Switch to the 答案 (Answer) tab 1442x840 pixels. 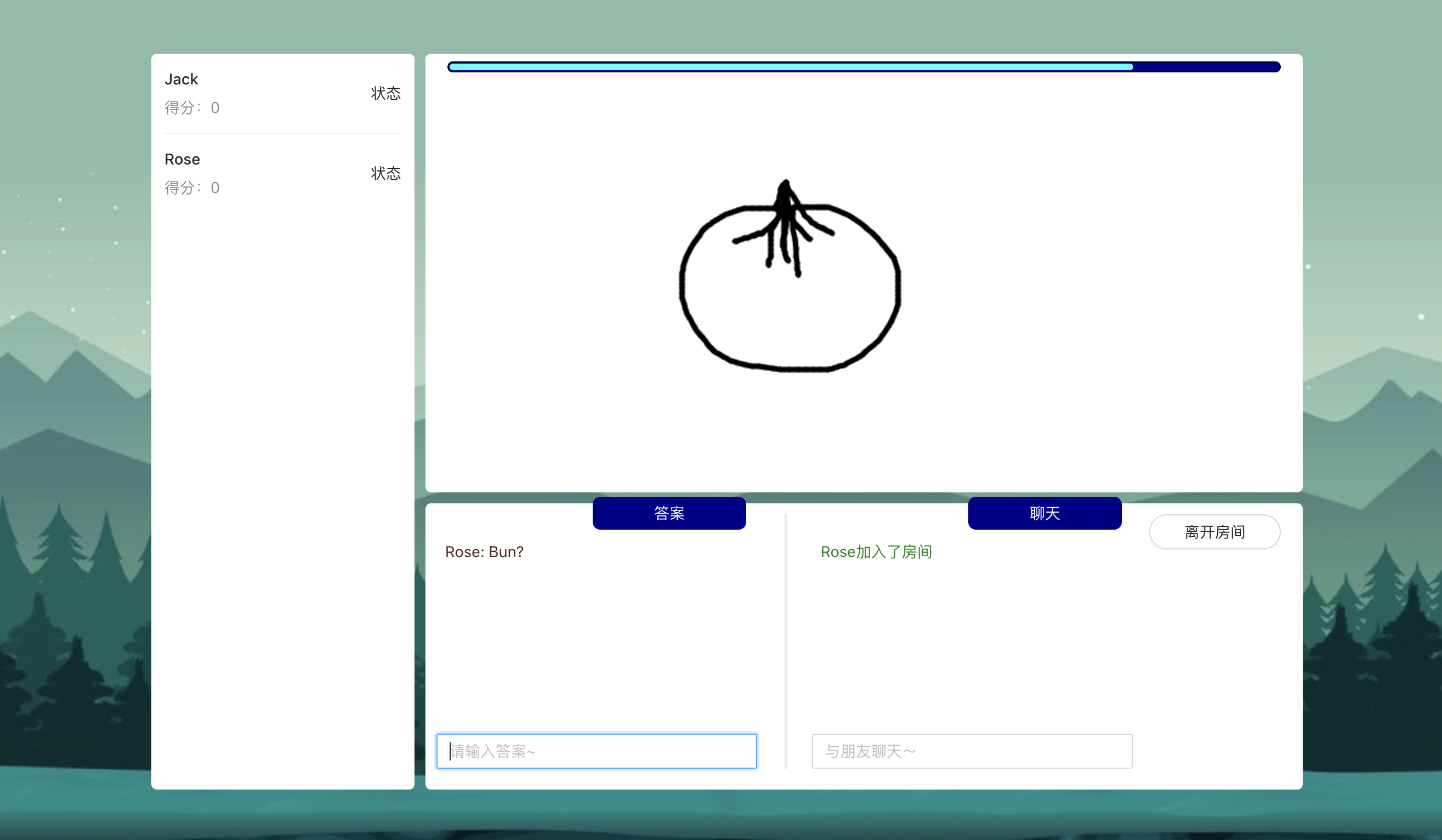[668, 513]
